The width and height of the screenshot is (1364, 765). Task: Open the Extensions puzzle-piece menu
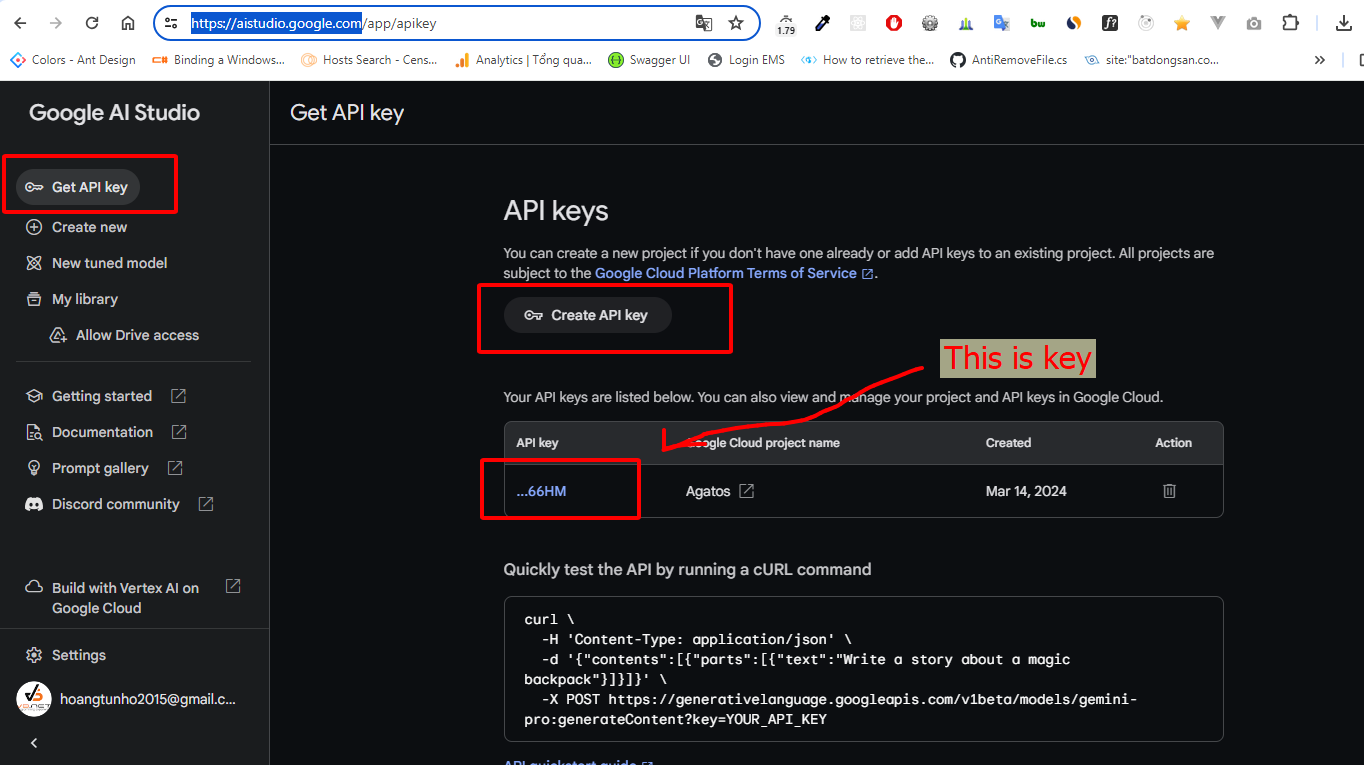1291,23
